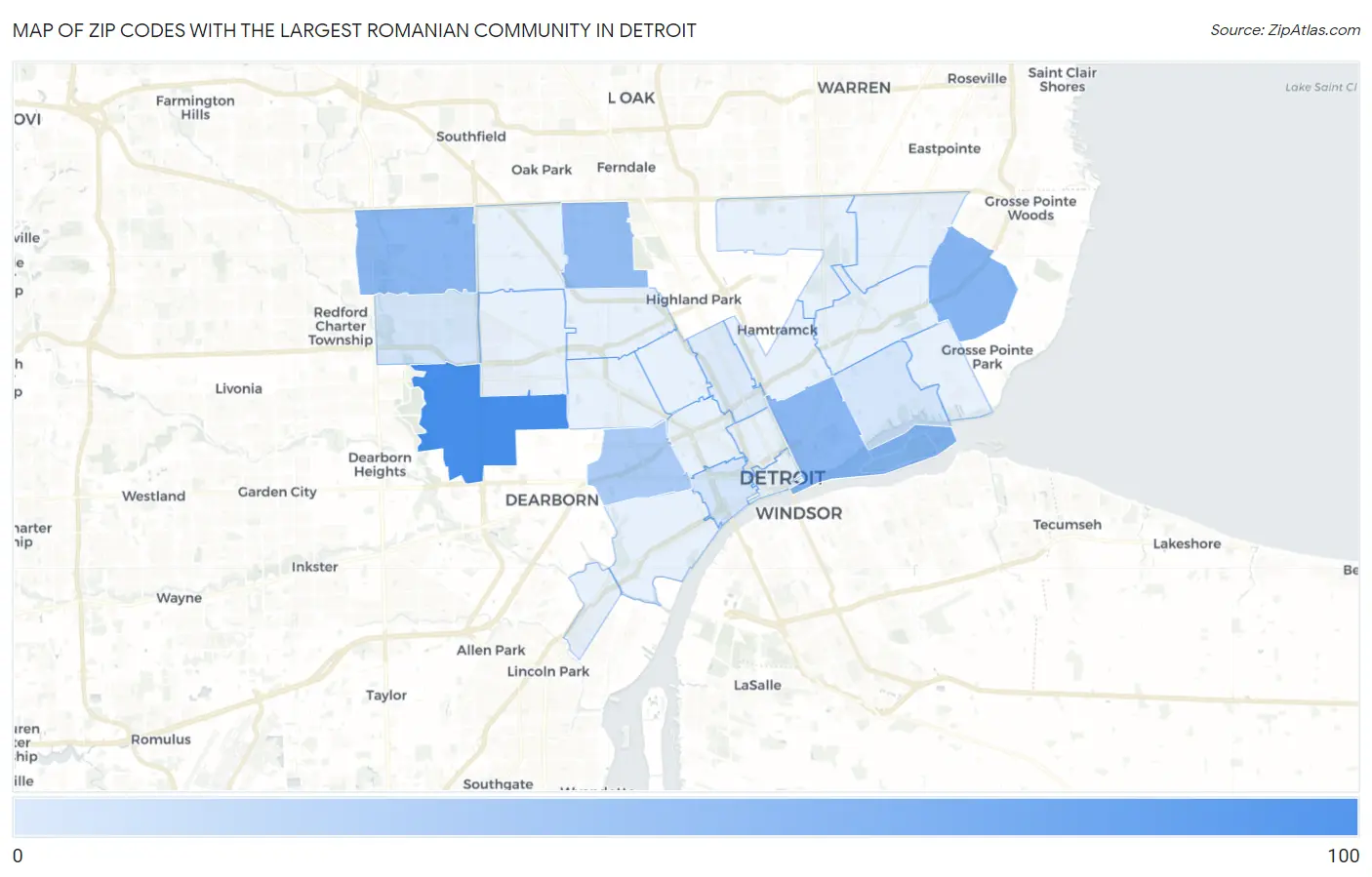Click the Hamtramck label
Viewport: 1372px width, 877px height.
[x=777, y=330]
